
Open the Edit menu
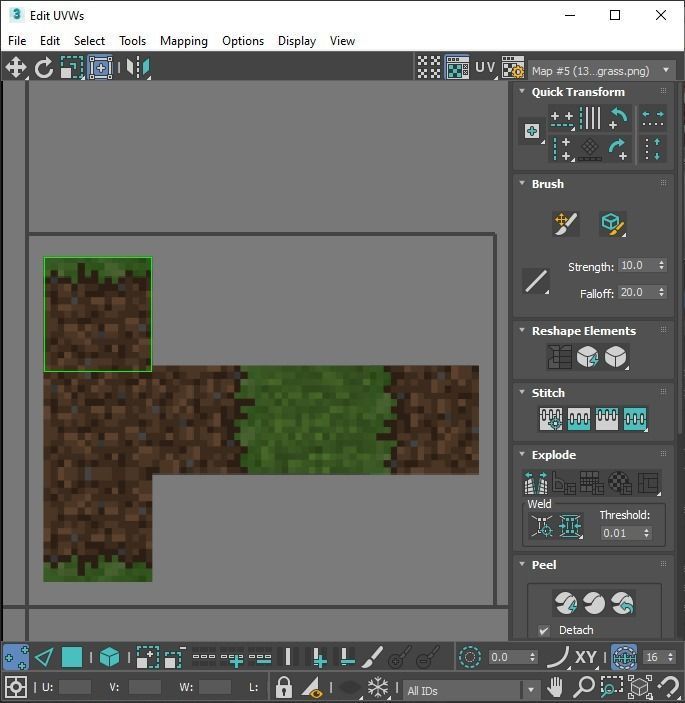coord(50,41)
